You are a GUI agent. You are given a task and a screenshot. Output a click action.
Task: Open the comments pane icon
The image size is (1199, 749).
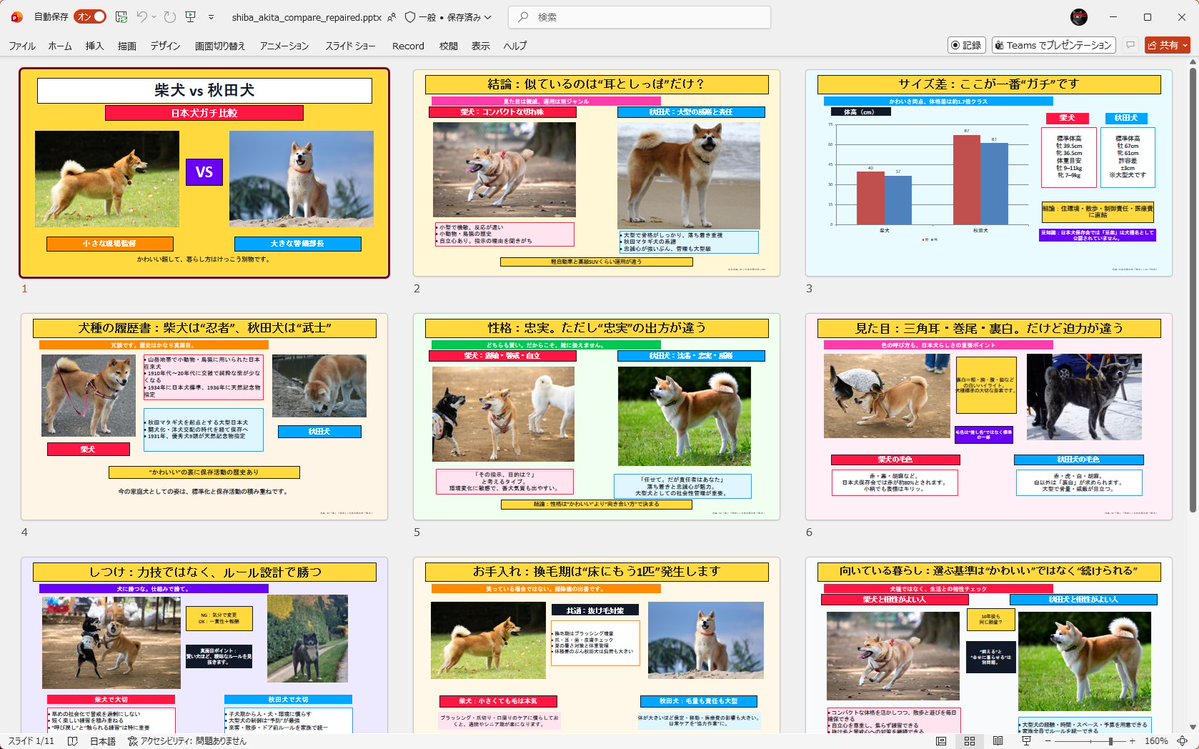pyautogui.click(x=1130, y=45)
